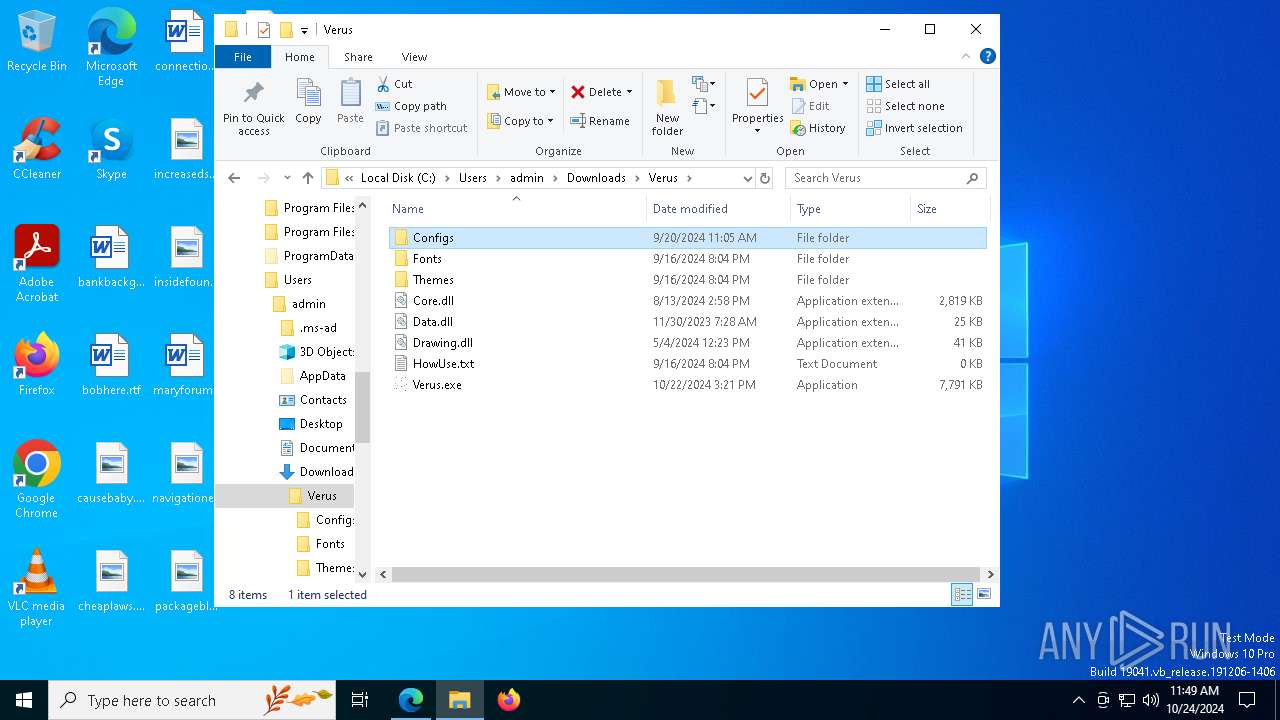This screenshot has height=720, width=1280.
Task: Open the File tab
Action: click(243, 57)
